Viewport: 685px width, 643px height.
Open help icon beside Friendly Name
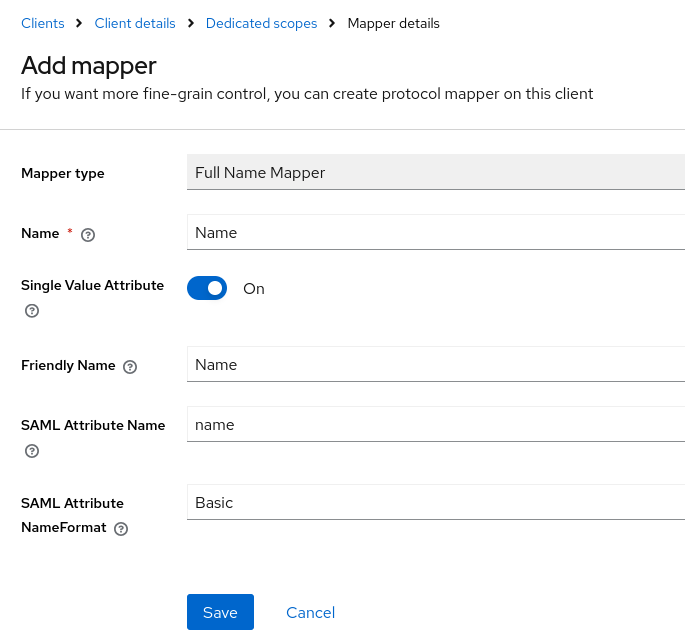pyautogui.click(x=130, y=367)
